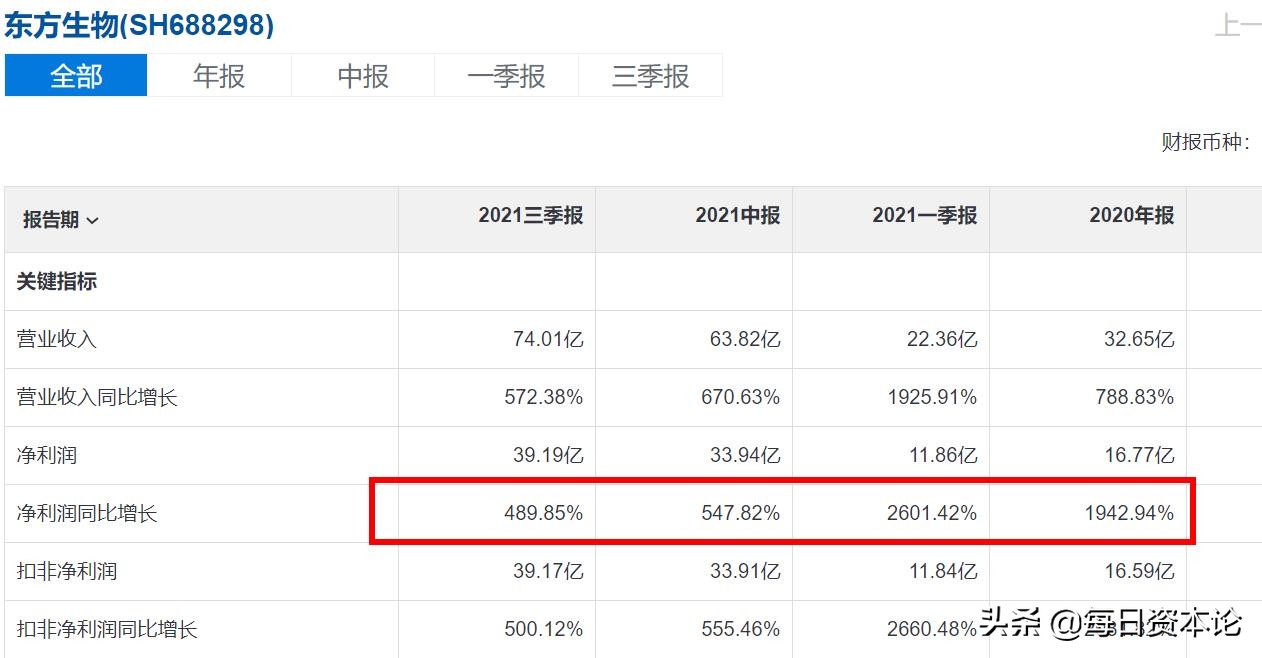Viewport: 1262px width, 658px height.
Task: Select the 营业收入 row label
Action: pos(57,340)
